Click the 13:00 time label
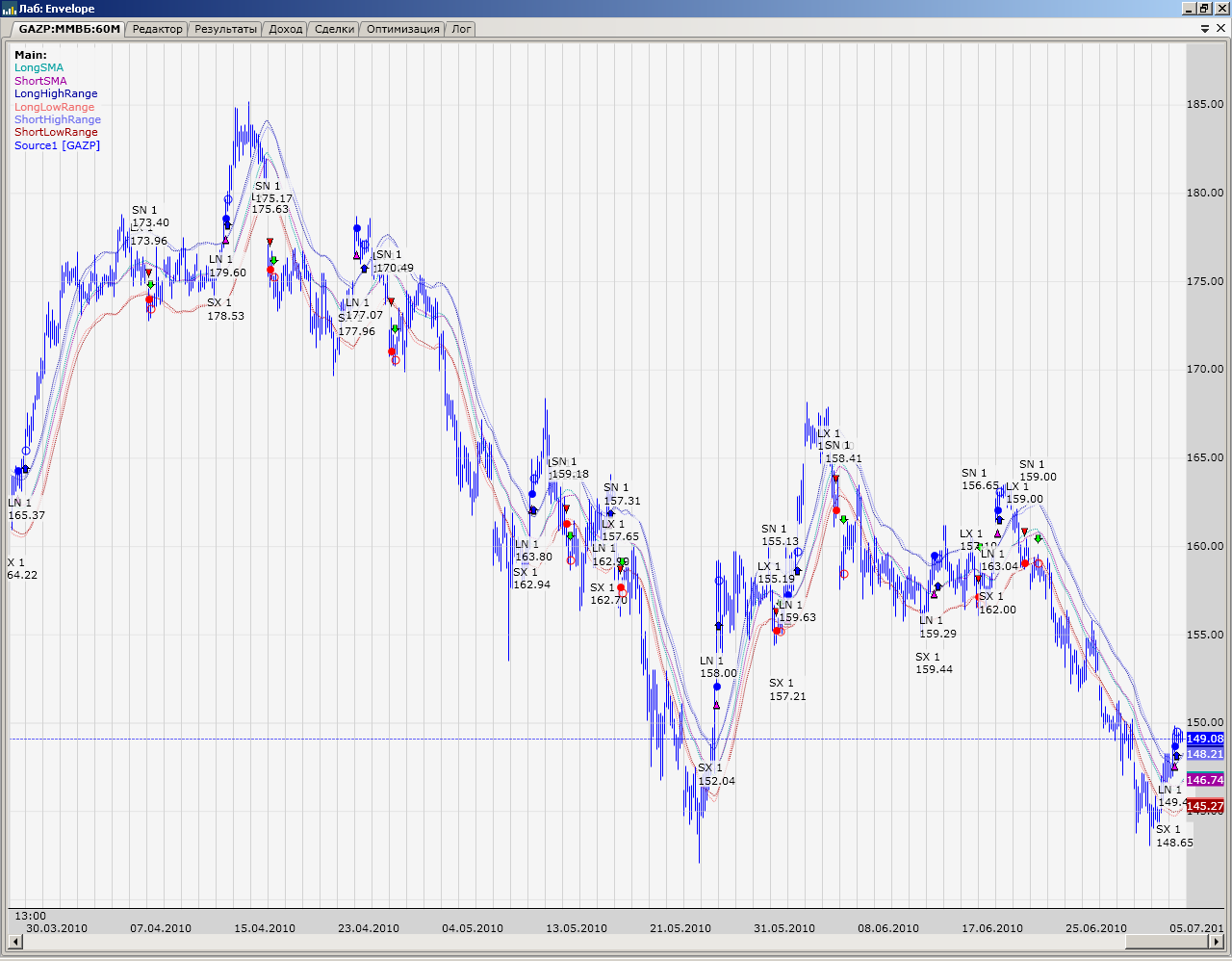Screen dimensions: 1232x961 (31, 916)
